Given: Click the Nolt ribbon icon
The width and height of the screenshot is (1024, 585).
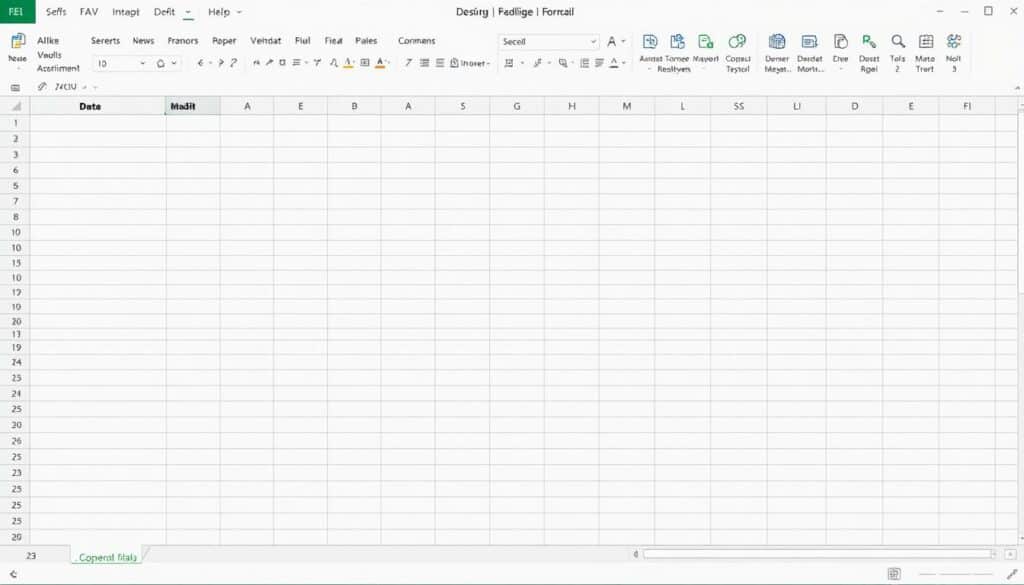Looking at the screenshot, I should pyautogui.click(x=953, y=42).
